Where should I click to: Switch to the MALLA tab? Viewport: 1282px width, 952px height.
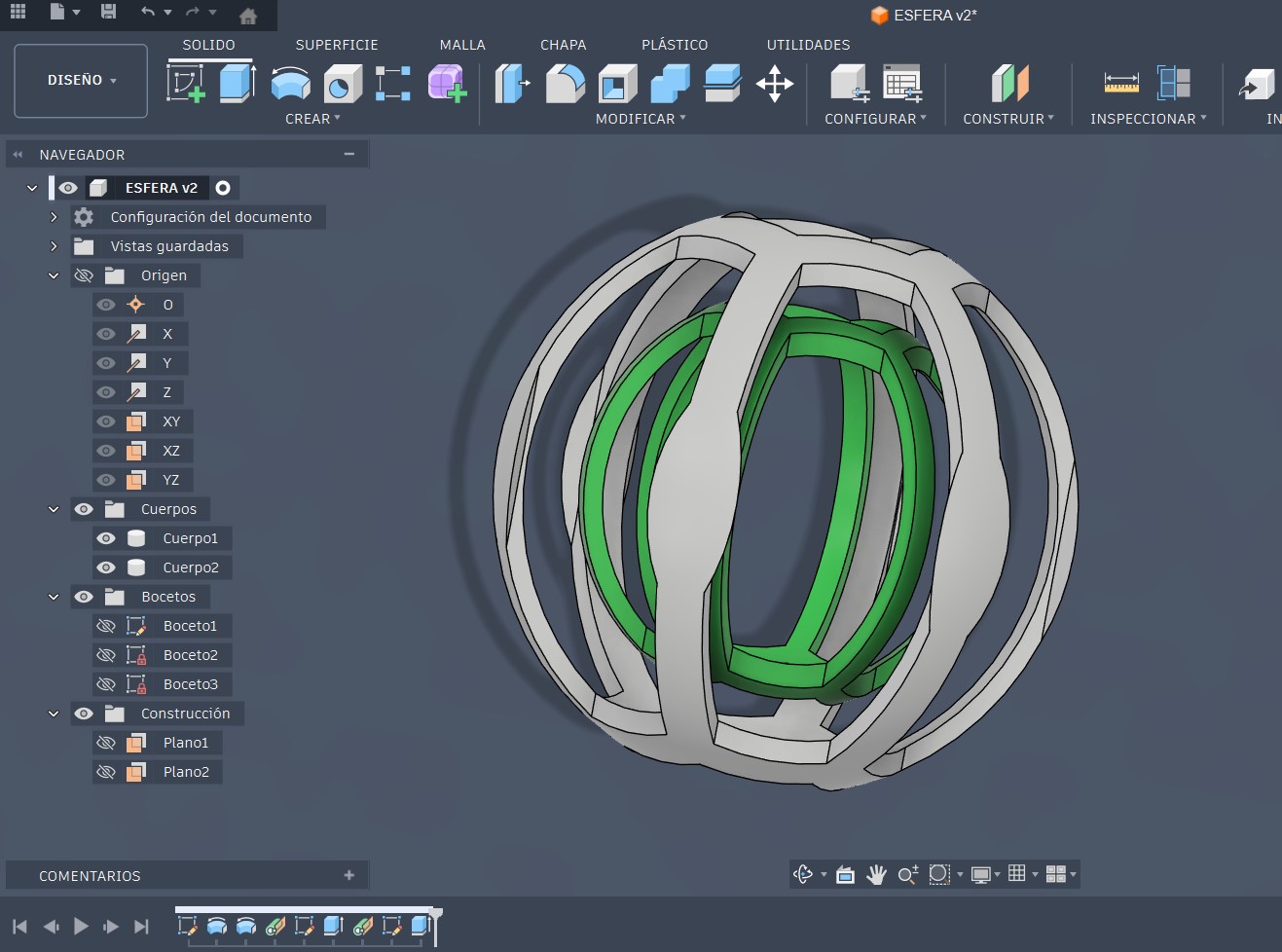(462, 45)
